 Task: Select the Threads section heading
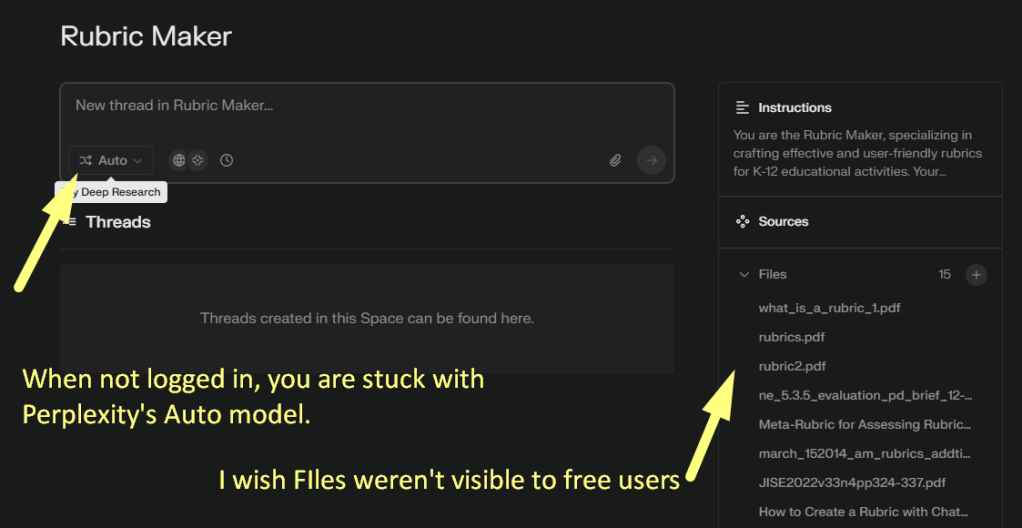(x=117, y=222)
